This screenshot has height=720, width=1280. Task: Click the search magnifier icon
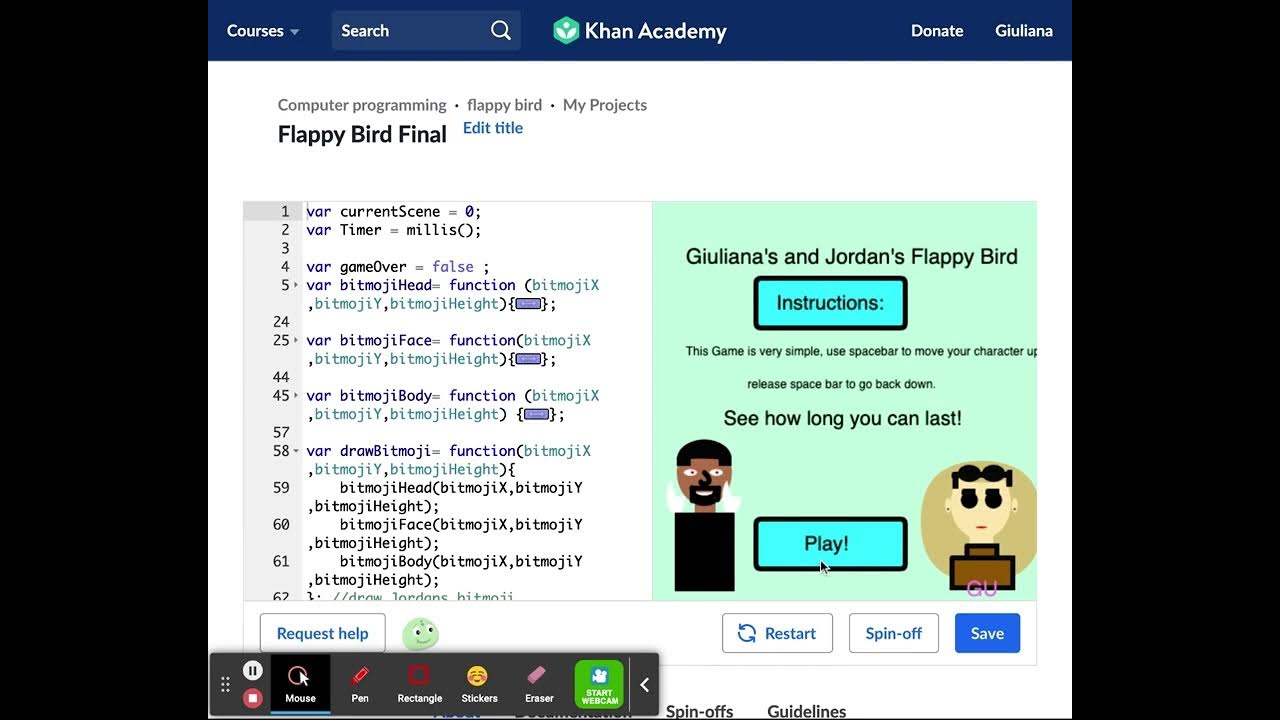click(501, 31)
